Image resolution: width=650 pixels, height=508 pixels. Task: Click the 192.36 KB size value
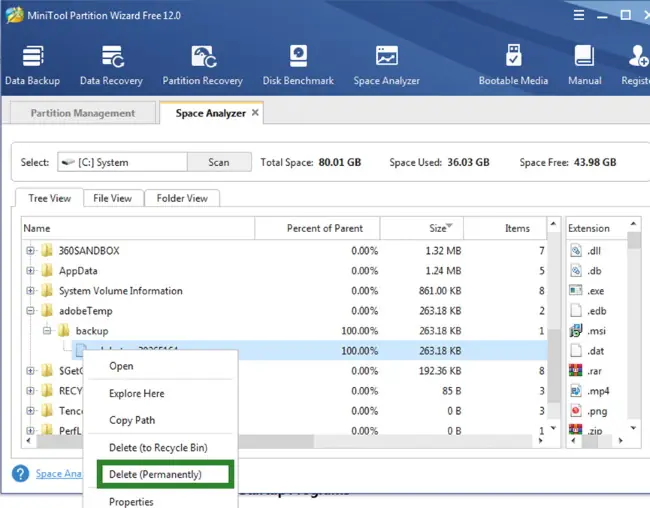(440, 371)
